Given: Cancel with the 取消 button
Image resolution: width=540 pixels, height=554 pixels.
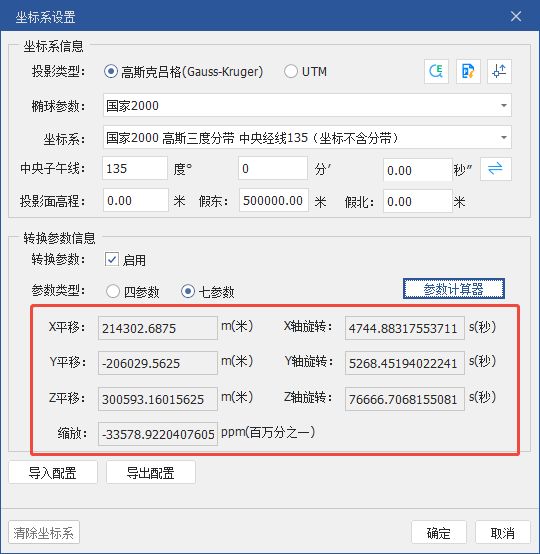Looking at the screenshot, I should click(x=503, y=532).
